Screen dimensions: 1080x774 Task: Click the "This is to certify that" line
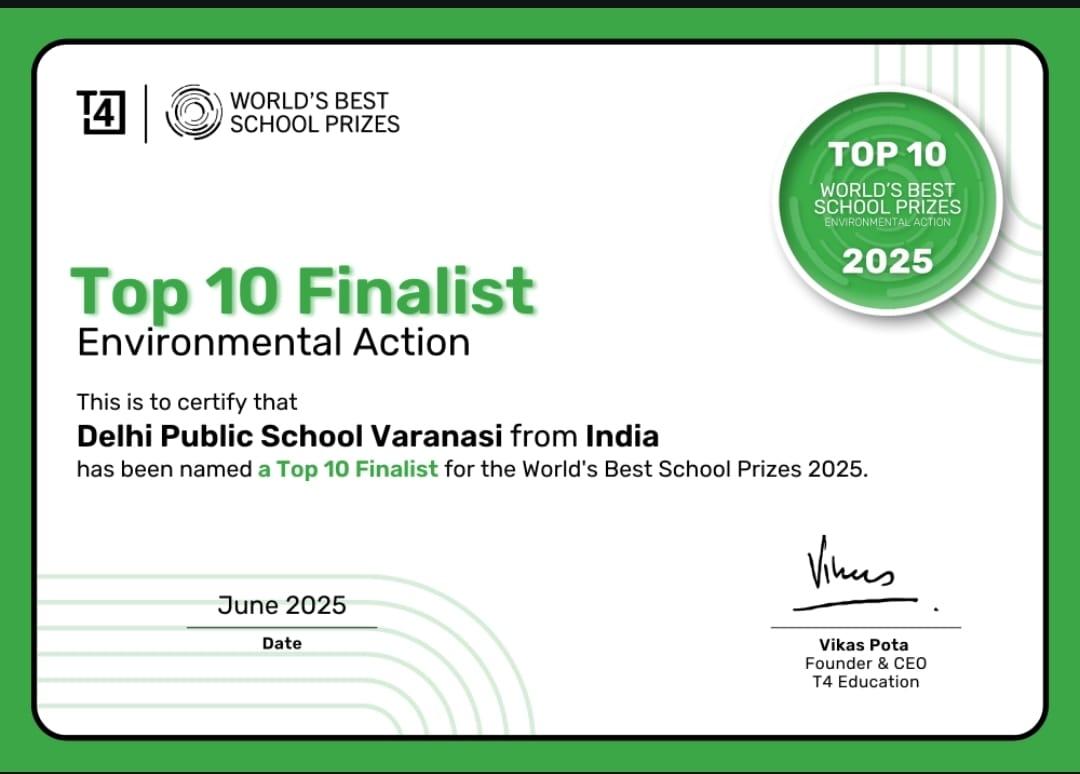tap(187, 402)
